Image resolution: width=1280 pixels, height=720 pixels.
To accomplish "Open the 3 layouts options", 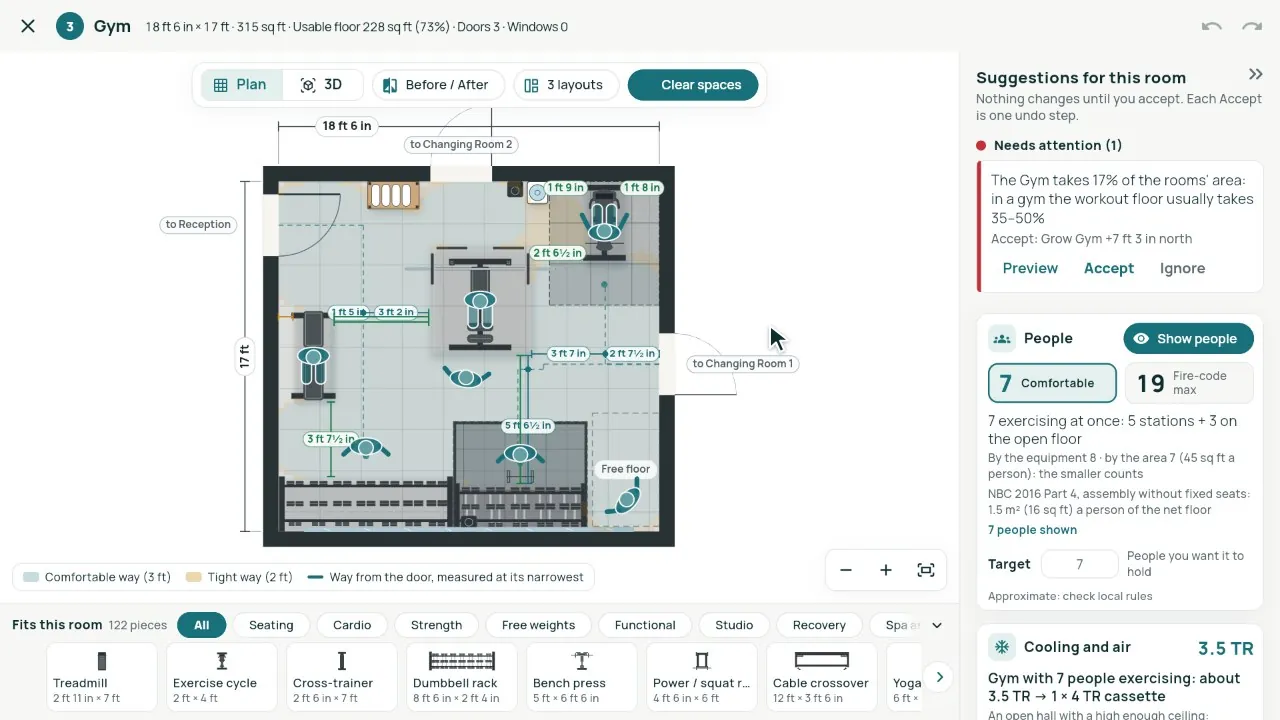I will [565, 85].
